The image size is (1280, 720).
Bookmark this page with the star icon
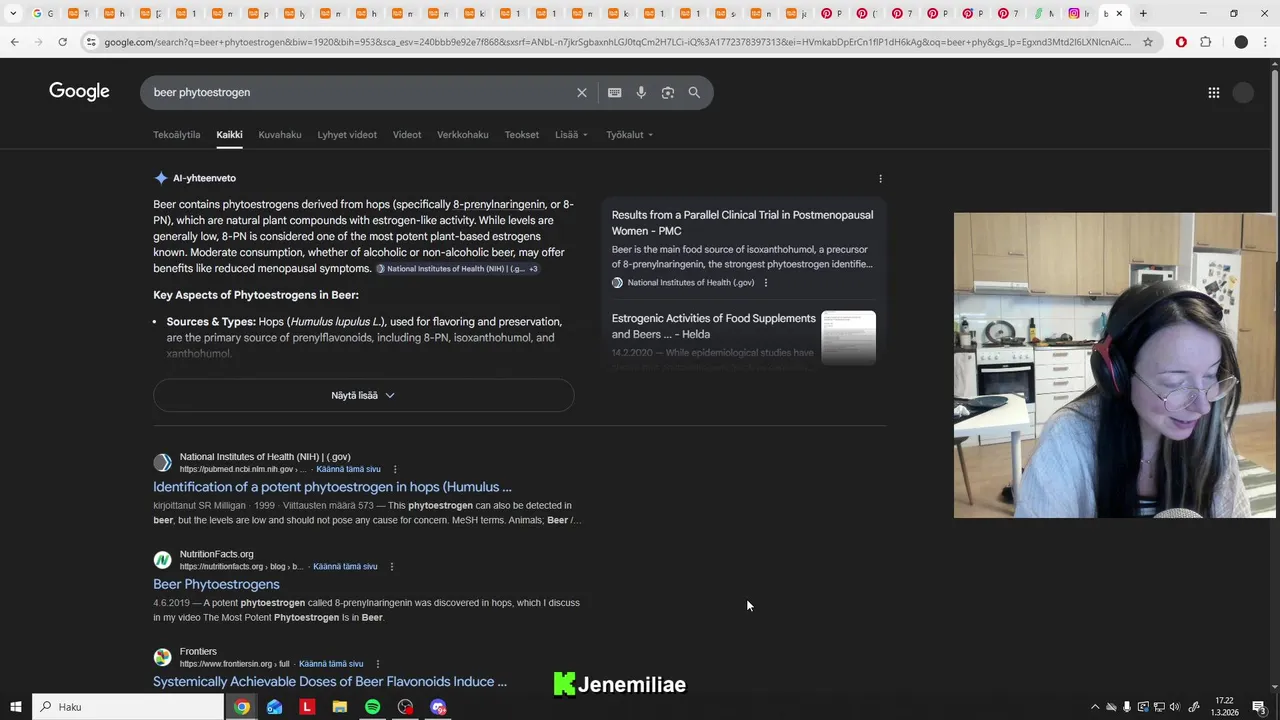click(1148, 42)
